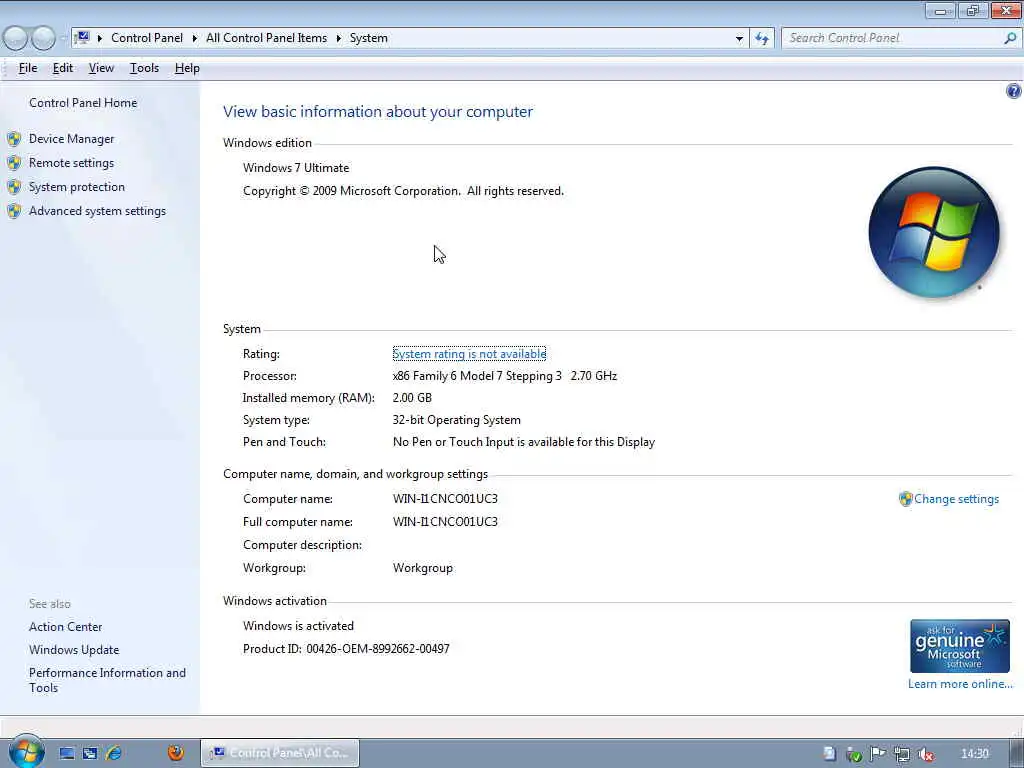Image resolution: width=1024 pixels, height=768 pixels.
Task: Click the Control Panel taskbar button
Action: tap(280, 753)
